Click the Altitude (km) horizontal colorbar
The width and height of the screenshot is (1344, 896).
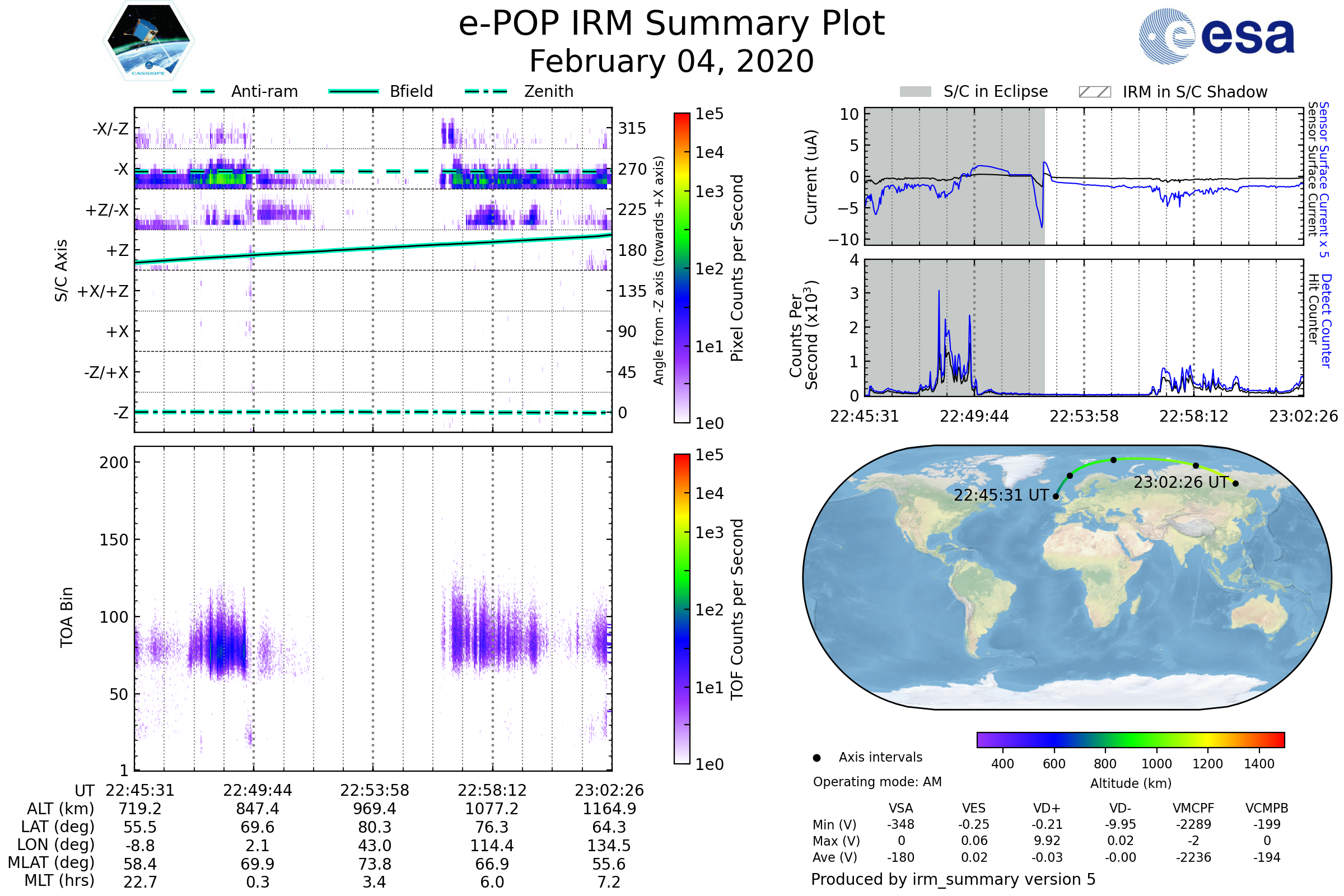tap(1130, 739)
